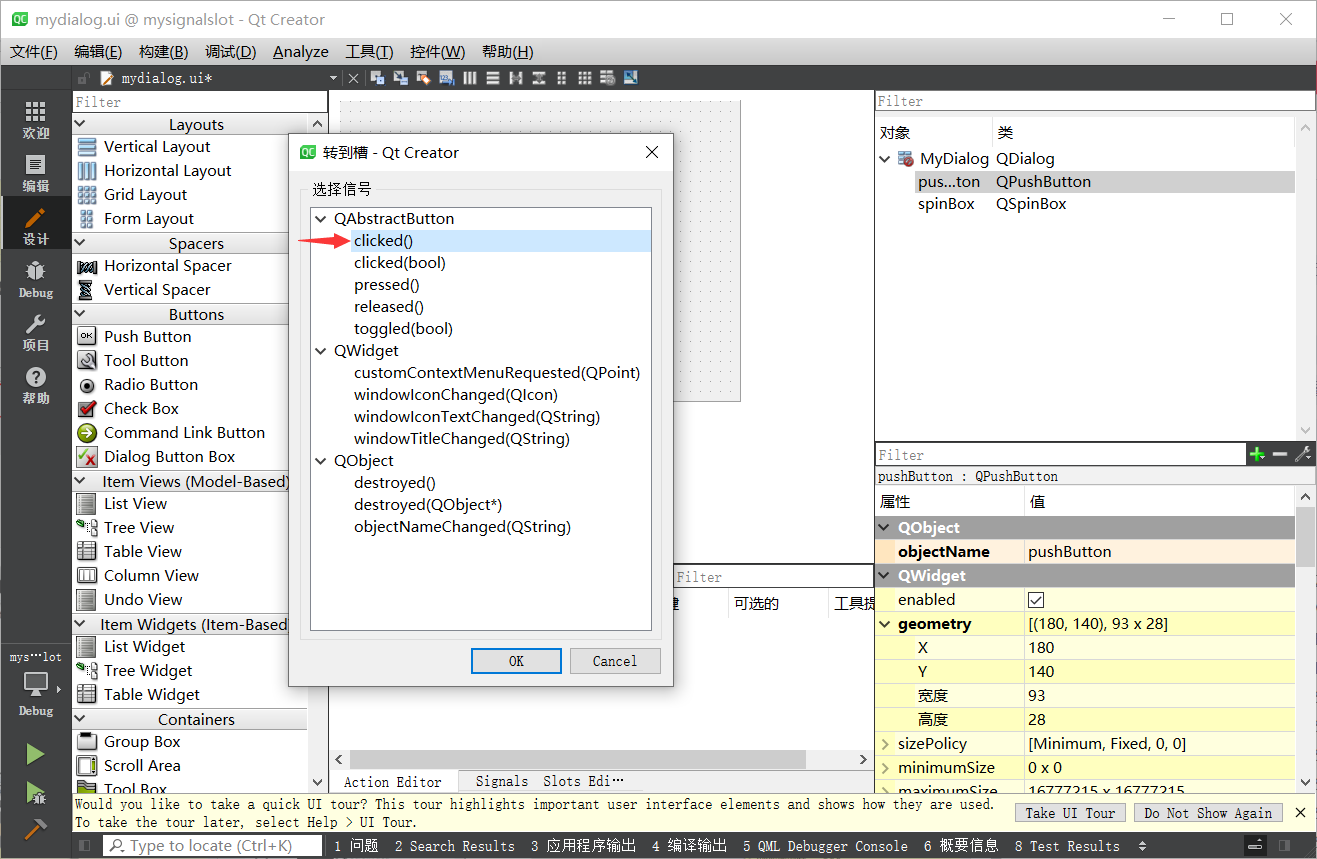Select the Edit Widgets toolbar icon
The image size is (1317, 859).
click(377, 78)
